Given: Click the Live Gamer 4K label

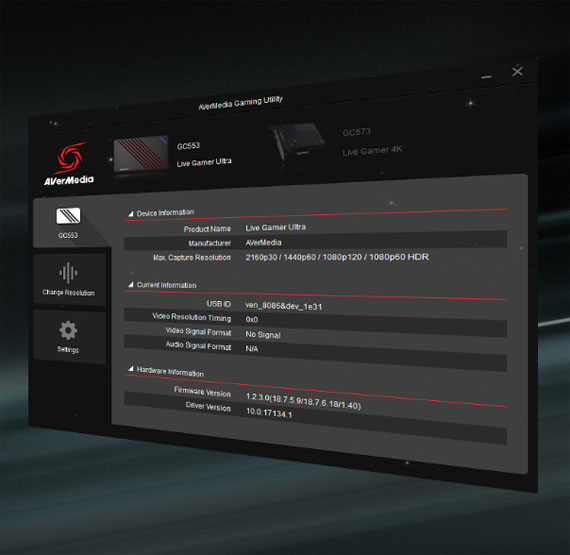Looking at the screenshot, I should (x=373, y=150).
